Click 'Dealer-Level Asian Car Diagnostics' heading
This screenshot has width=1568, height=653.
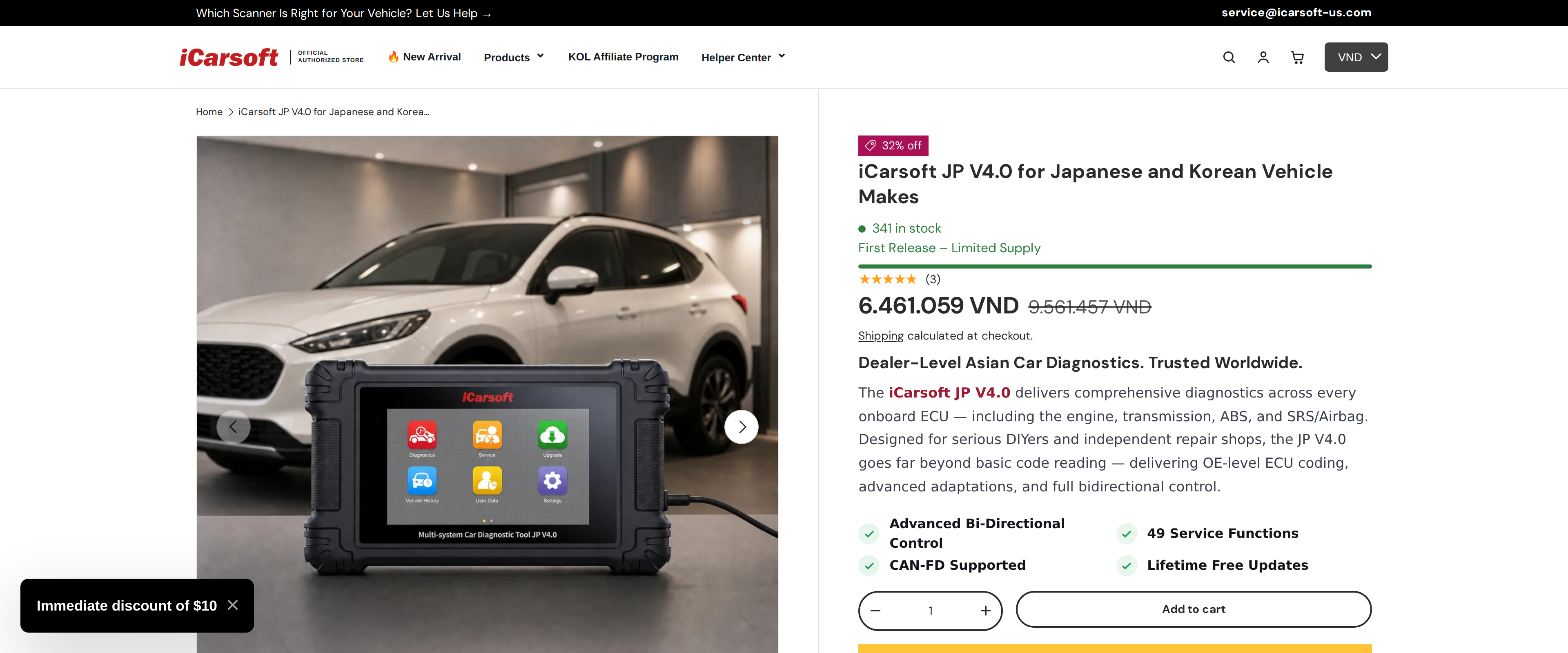[x=1080, y=363]
